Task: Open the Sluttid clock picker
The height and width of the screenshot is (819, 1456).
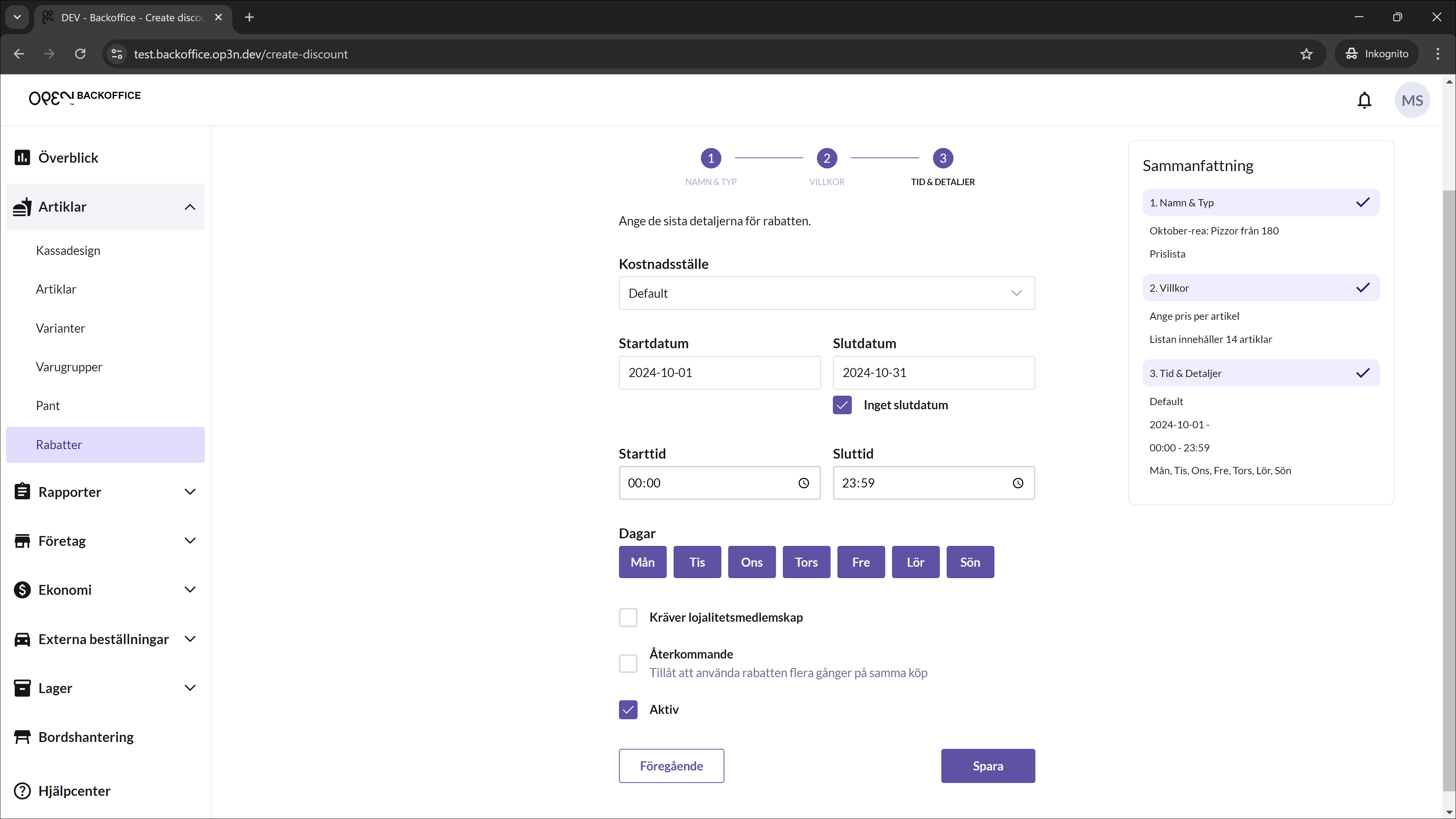Action: click(1018, 483)
